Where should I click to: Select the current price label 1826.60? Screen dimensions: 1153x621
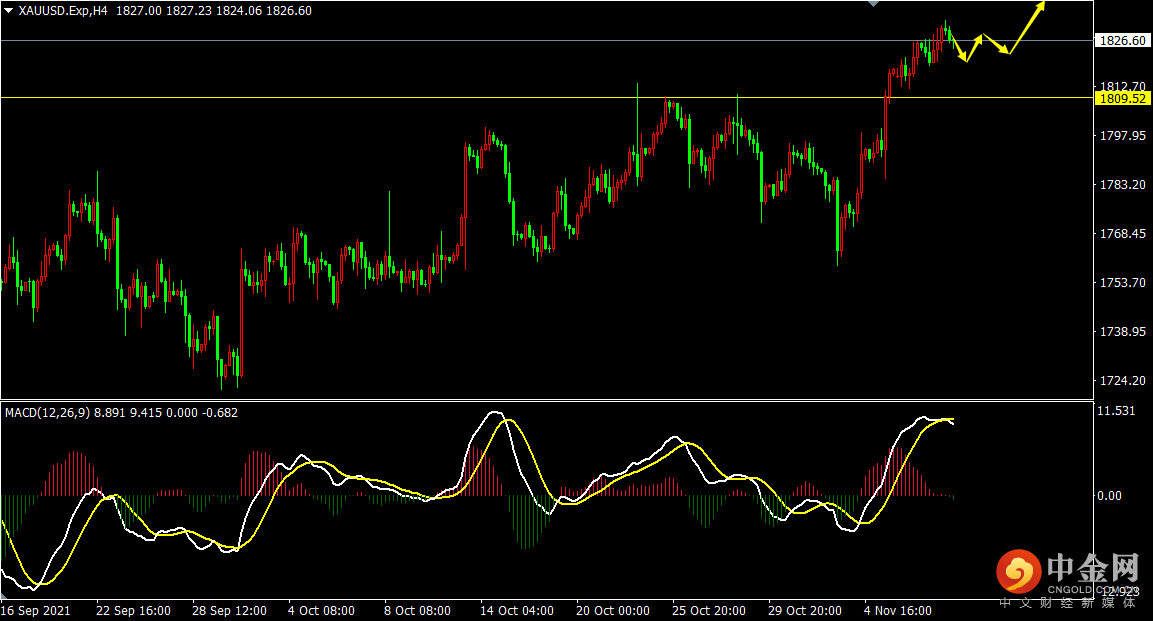point(1123,41)
